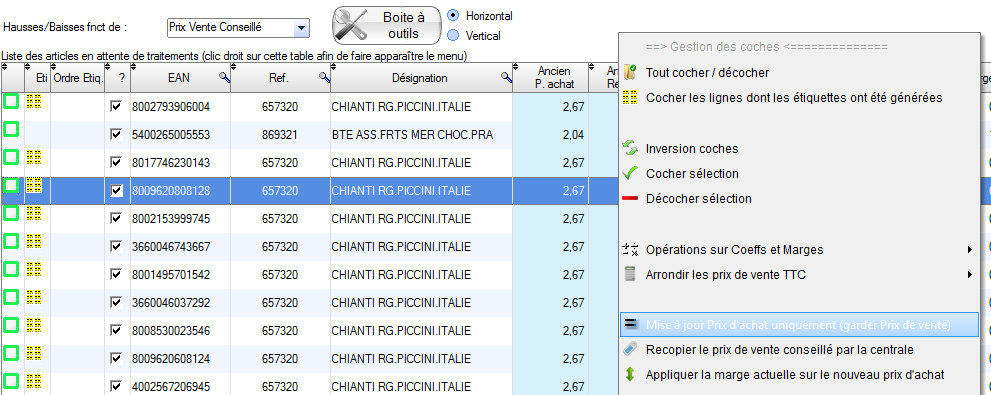The width and height of the screenshot is (991, 395).
Task: Select reference cell 869321
Action: 280,135
